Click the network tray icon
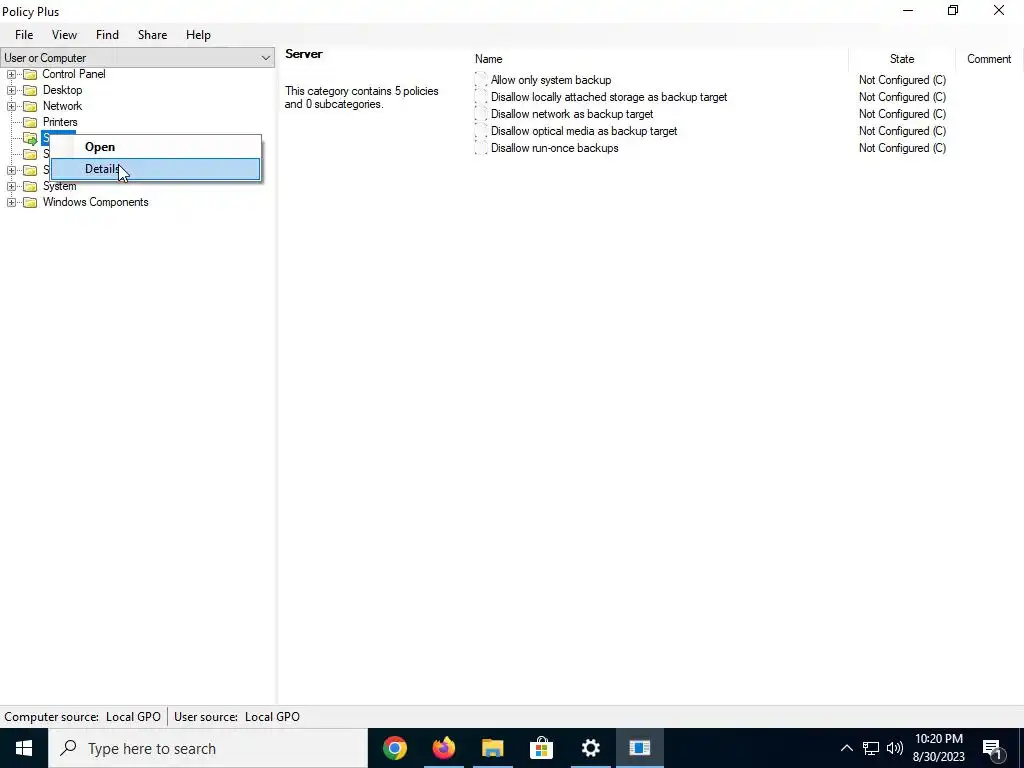The height and width of the screenshot is (768, 1024). (871, 748)
